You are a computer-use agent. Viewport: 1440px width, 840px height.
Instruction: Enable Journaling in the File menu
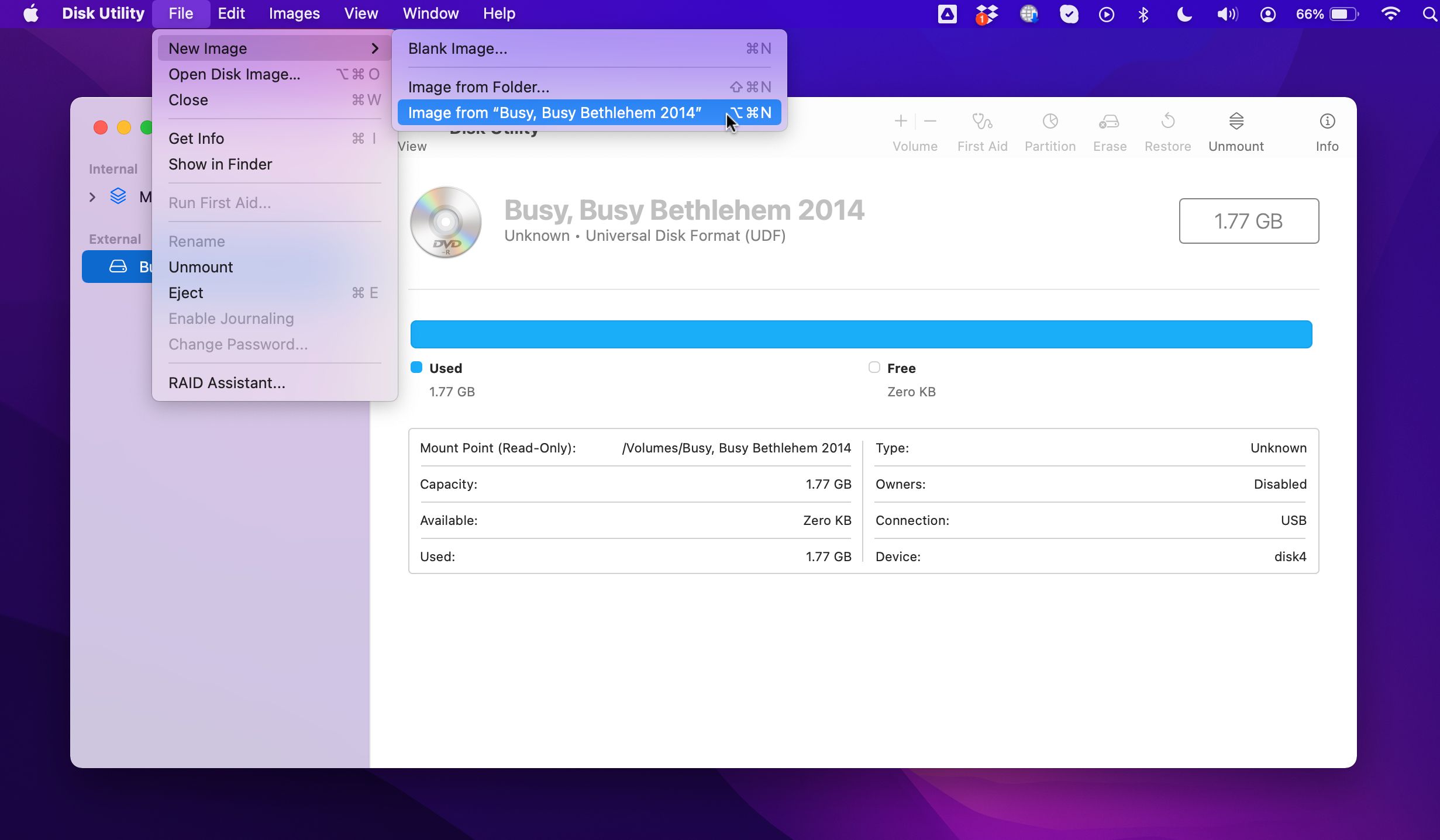(231, 318)
